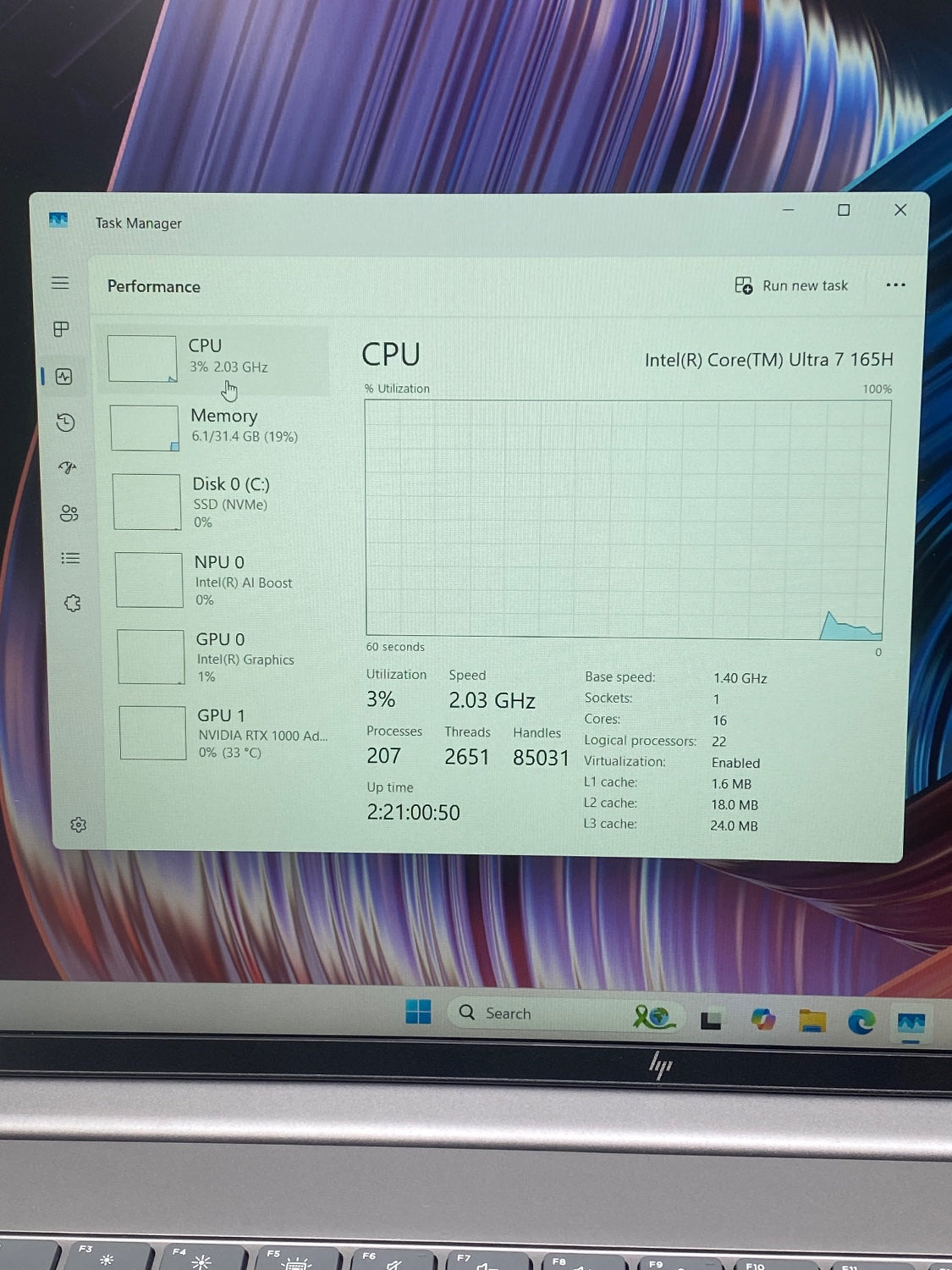Select Disk 0 (C:) performance item
Viewport: 952px width, 1270px height.
pyautogui.click(x=218, y=502)
